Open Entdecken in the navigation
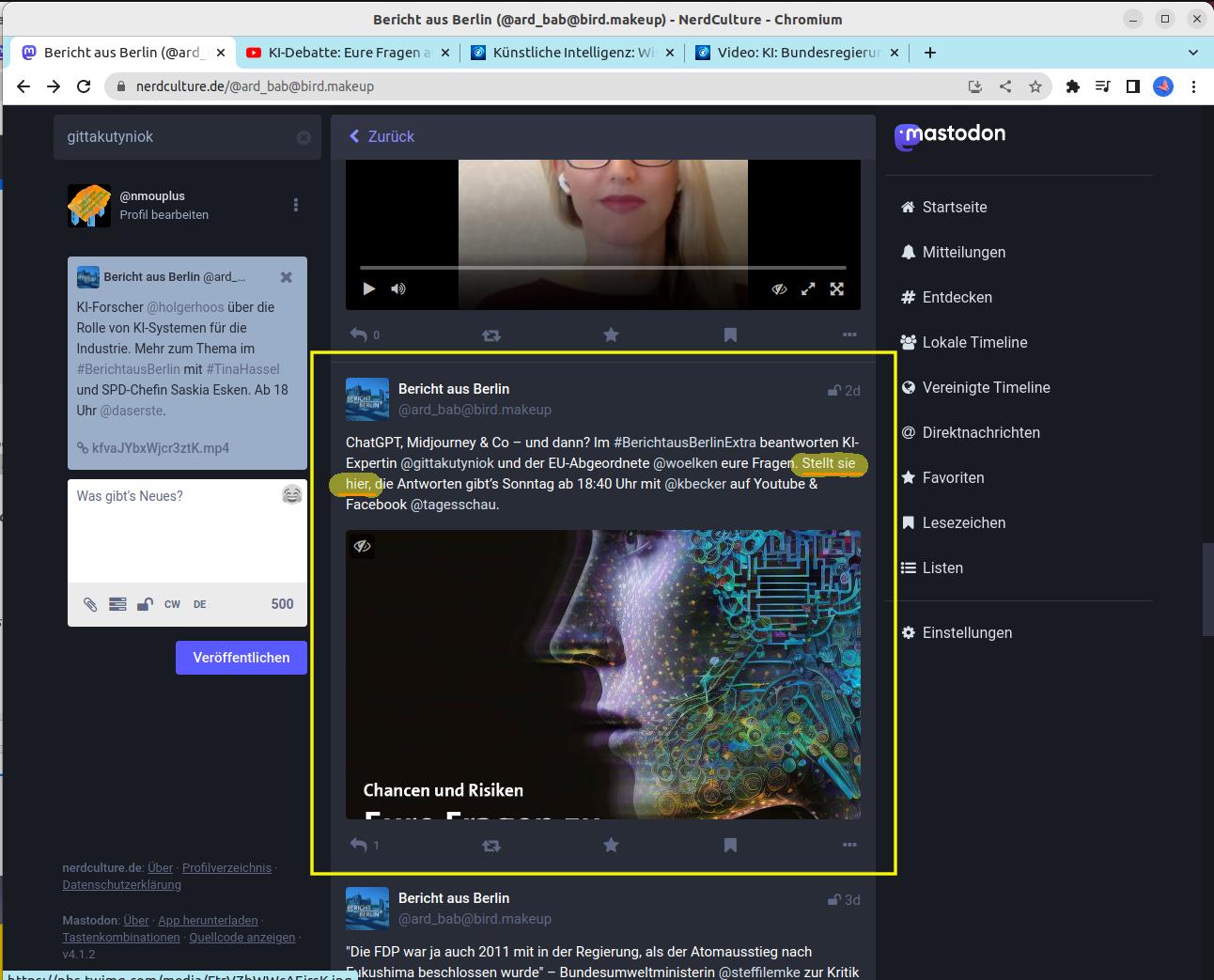Viewport: 1214px width, 980px height. [x=947, y=297]
